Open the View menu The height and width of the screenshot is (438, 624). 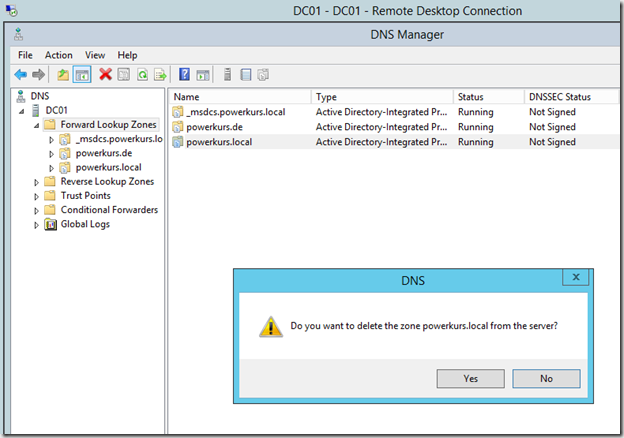coord(95,55)
